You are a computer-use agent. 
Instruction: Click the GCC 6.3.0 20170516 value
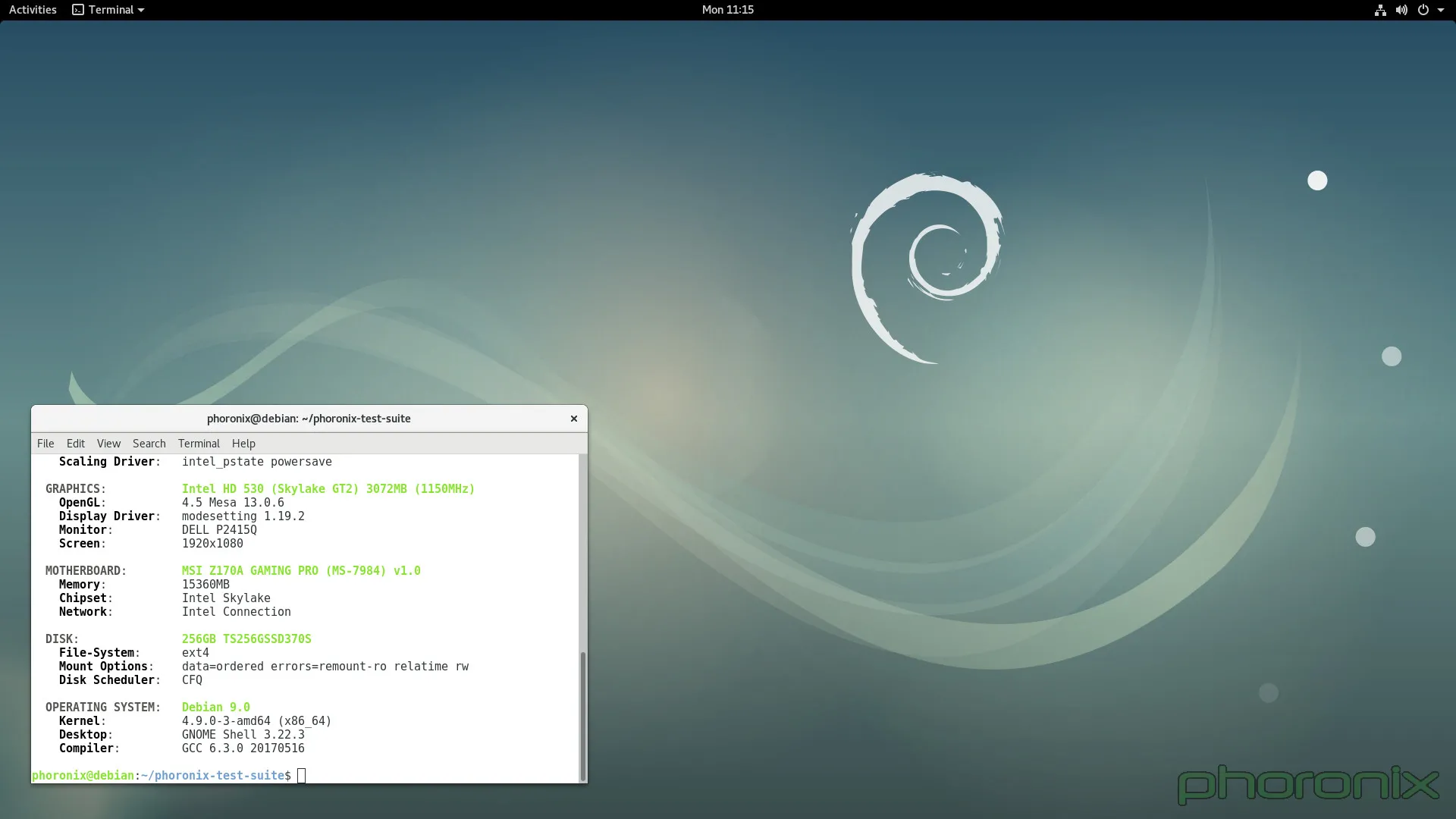tap(243, 748)
